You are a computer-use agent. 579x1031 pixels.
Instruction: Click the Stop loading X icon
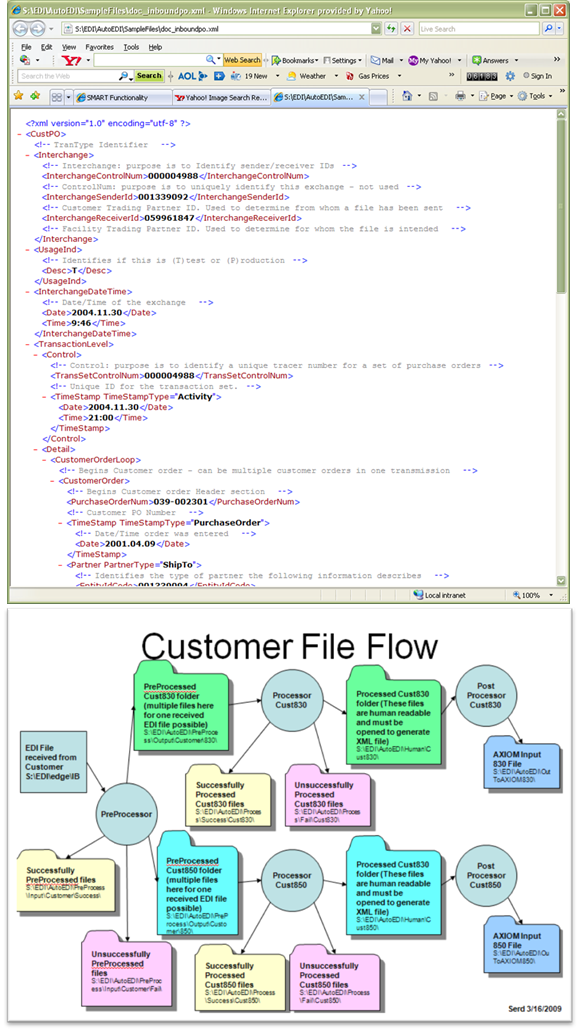pyautogui.click(x=407, y=29)
